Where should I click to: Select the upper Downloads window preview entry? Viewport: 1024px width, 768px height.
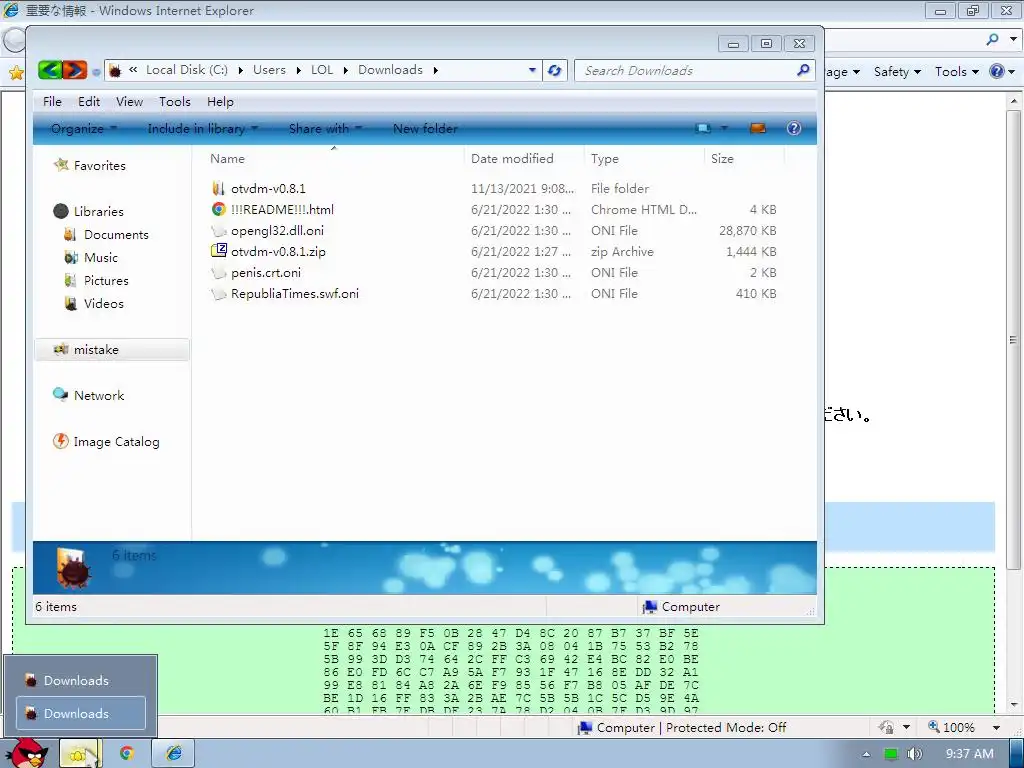tap(81, 680)
